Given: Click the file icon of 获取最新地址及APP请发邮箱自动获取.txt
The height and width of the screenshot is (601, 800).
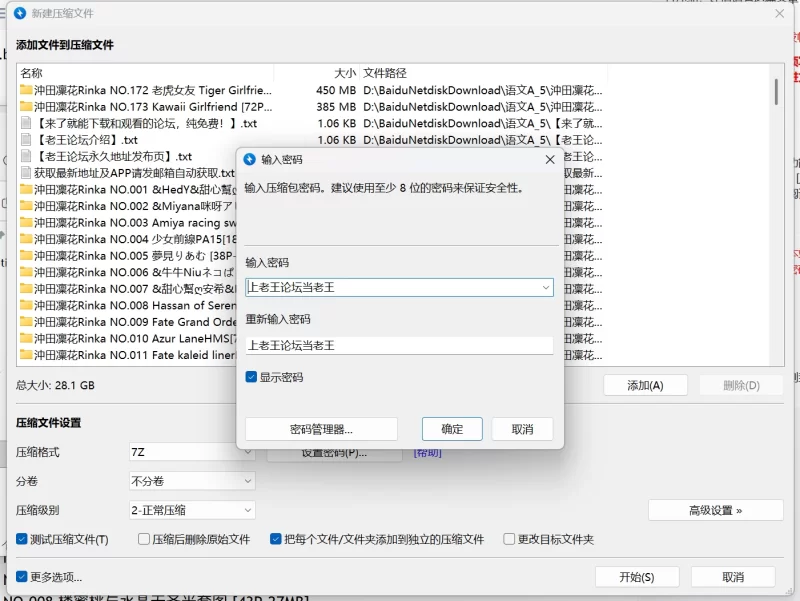Looking at the screenshot, I should 26,173.
